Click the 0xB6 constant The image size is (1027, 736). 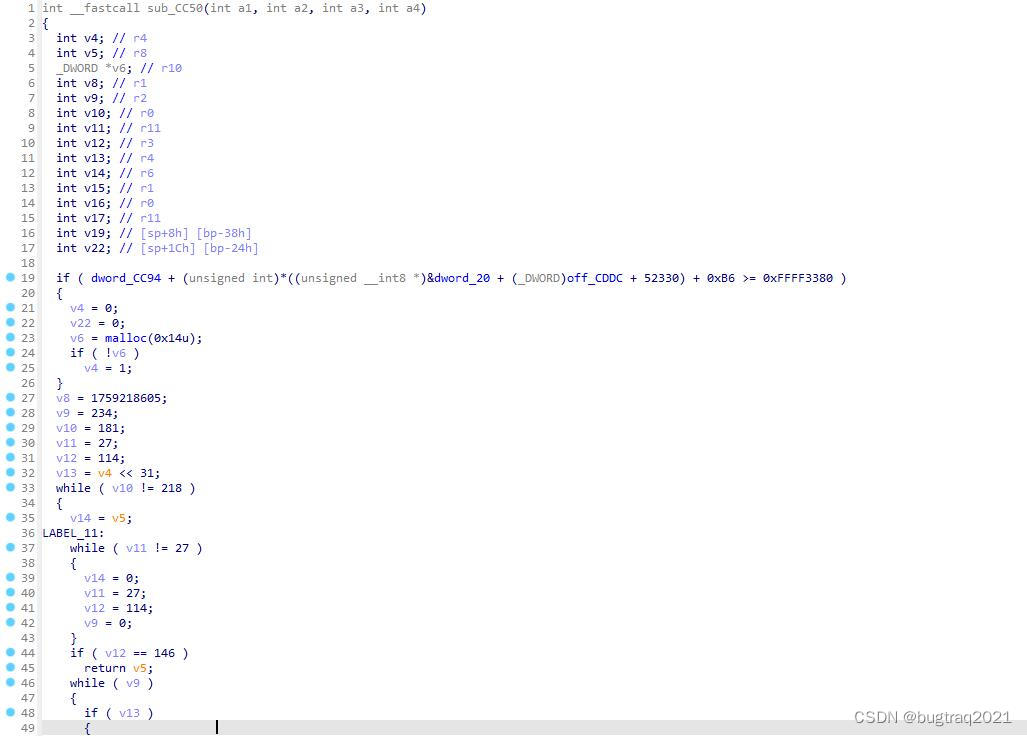pos(720,278)
